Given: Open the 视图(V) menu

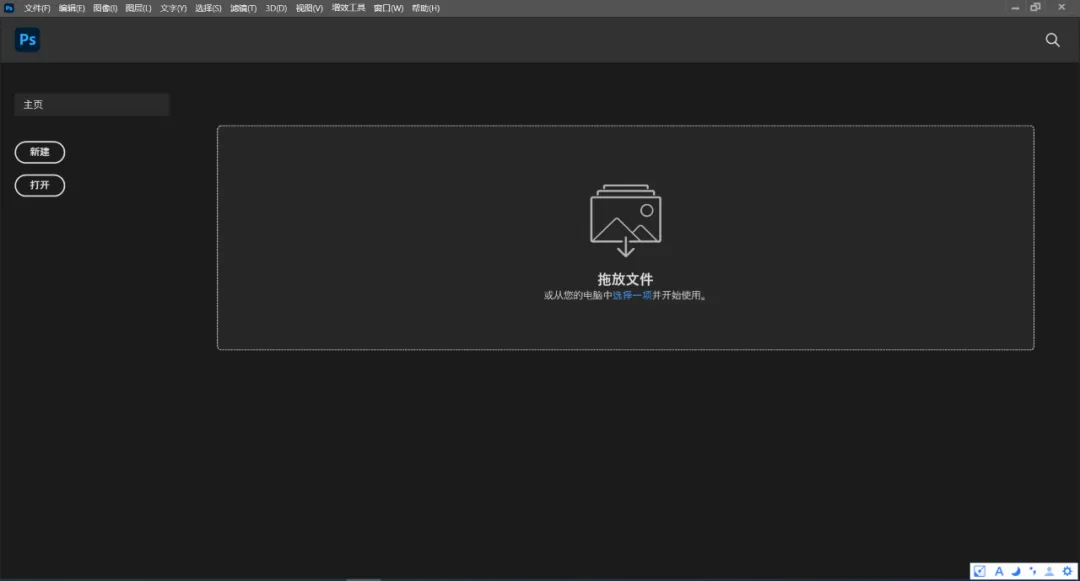Looking at the screenshot, I should click(309, 8).
